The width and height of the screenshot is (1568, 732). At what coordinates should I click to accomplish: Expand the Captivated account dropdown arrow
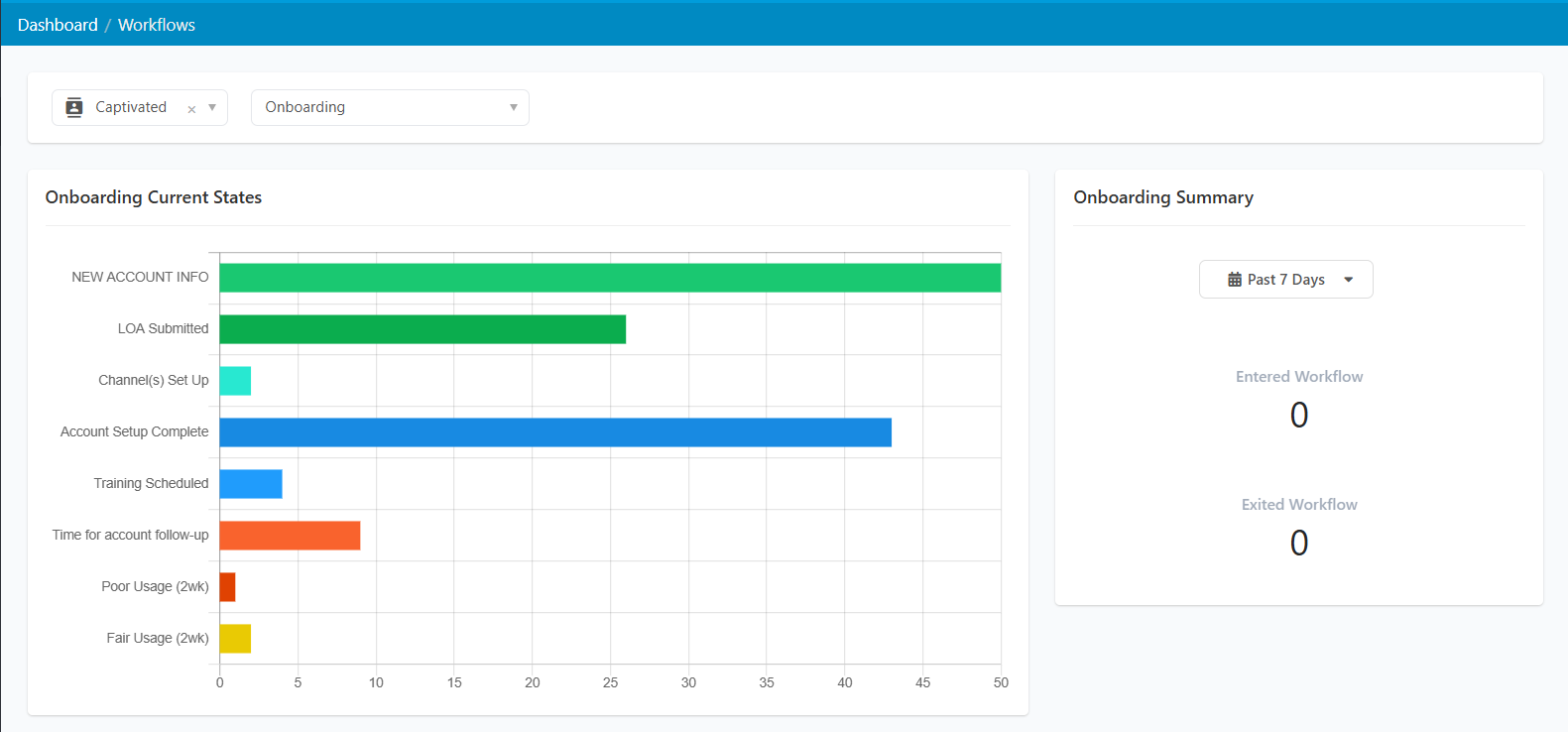tap(212, 107)
